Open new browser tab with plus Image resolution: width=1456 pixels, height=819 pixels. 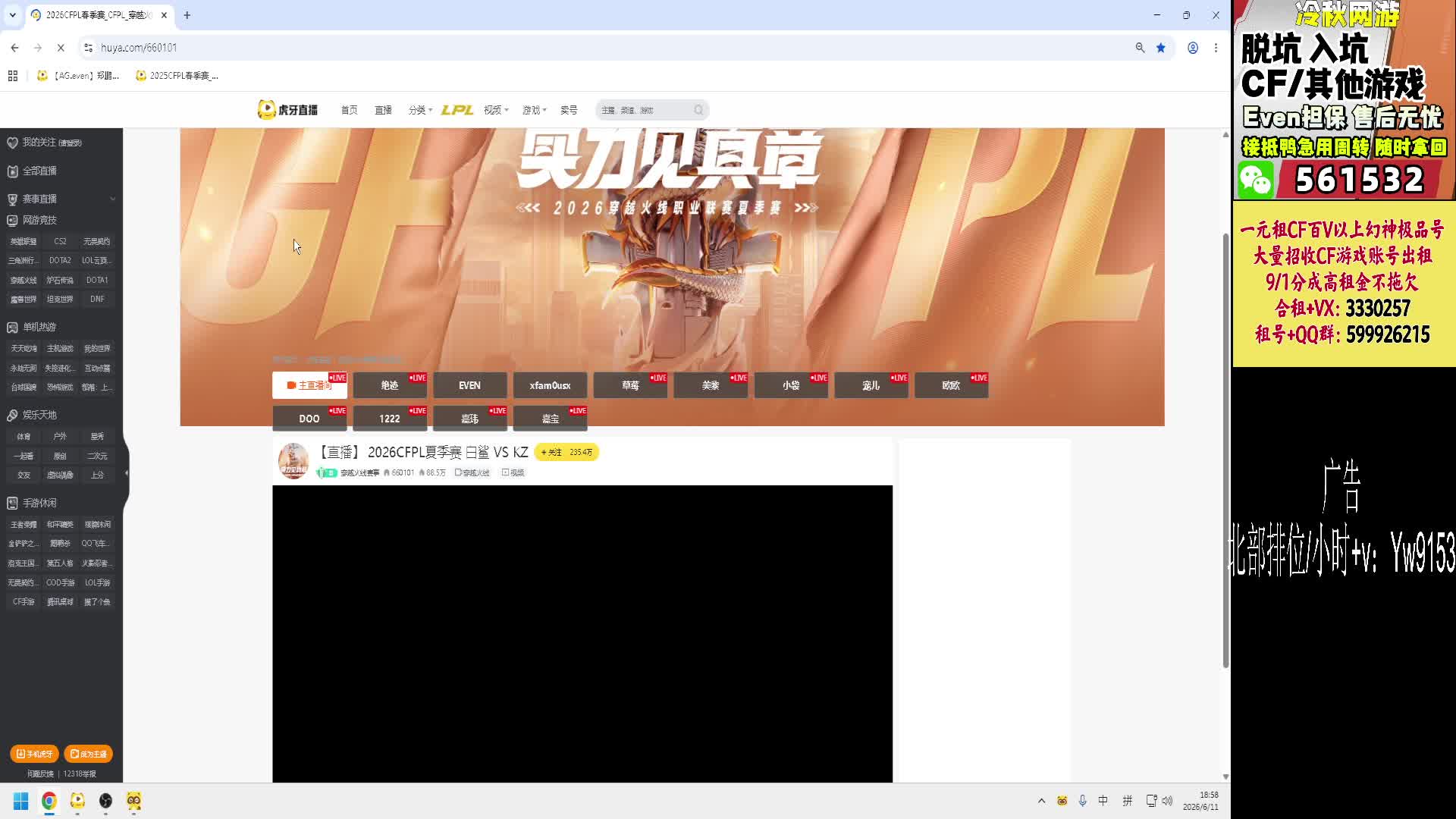click(x=187, y=15)
